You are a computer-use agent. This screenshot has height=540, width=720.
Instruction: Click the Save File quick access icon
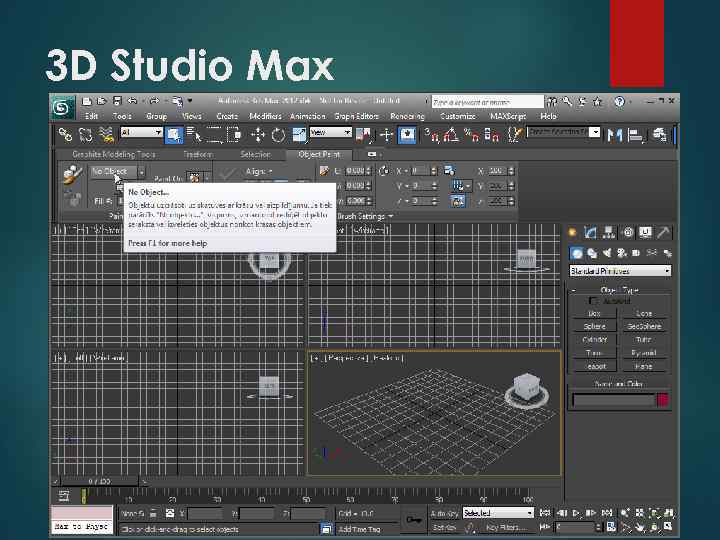117,101
